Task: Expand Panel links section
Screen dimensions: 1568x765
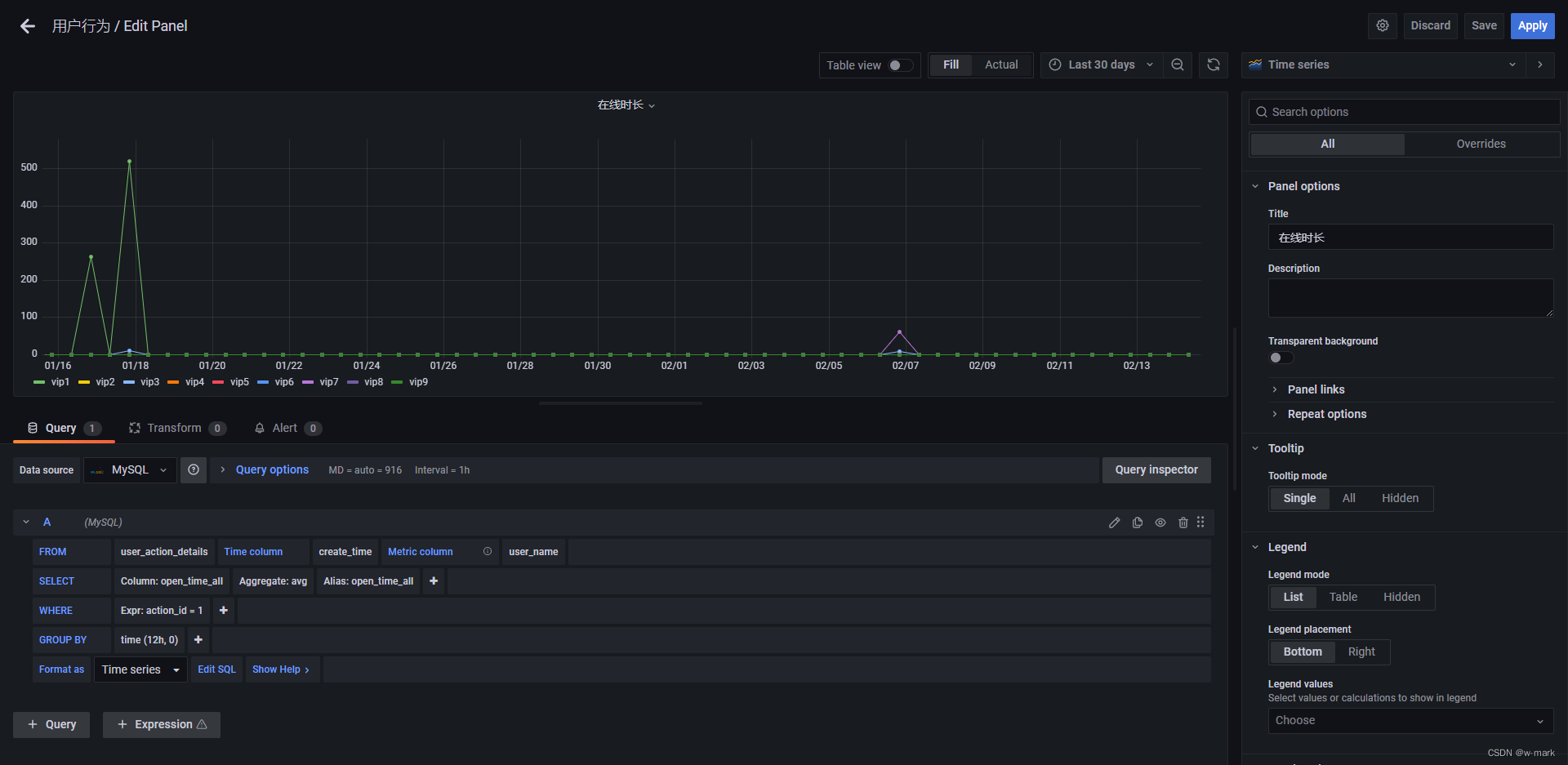Action: tap(1316, 389)
